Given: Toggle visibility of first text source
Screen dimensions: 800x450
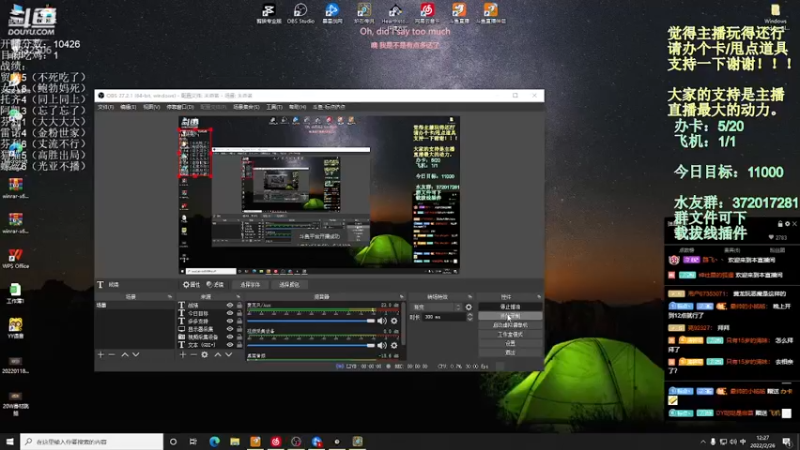Looking at the screenshot, I should coord(230,305).
